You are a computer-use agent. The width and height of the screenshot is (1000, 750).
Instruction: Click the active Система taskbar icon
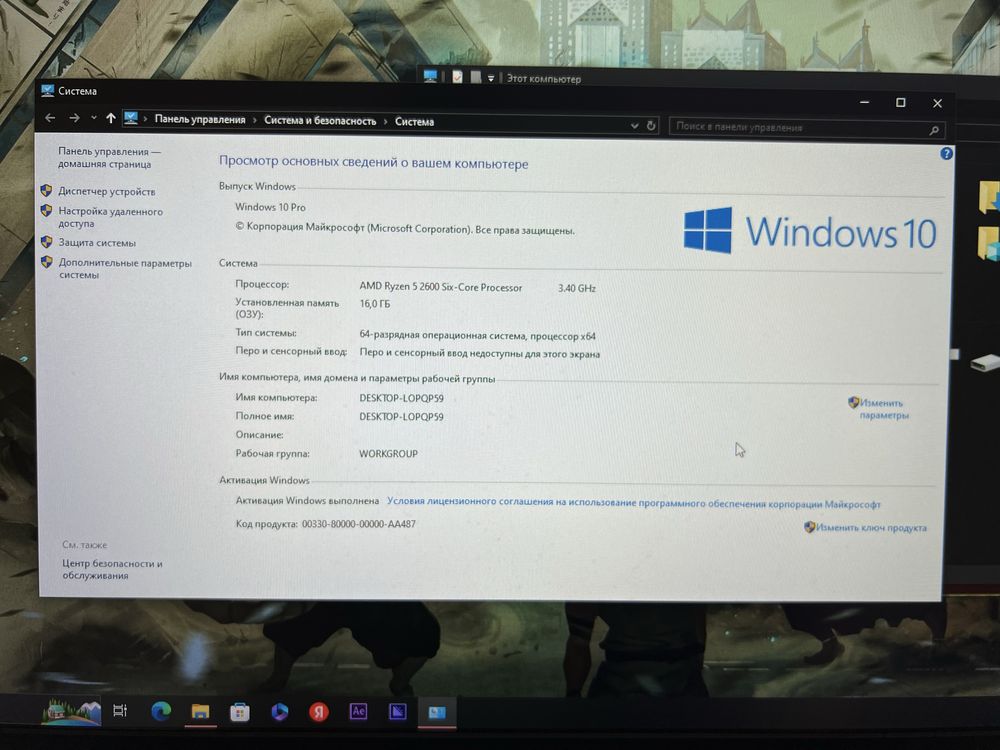437,712
